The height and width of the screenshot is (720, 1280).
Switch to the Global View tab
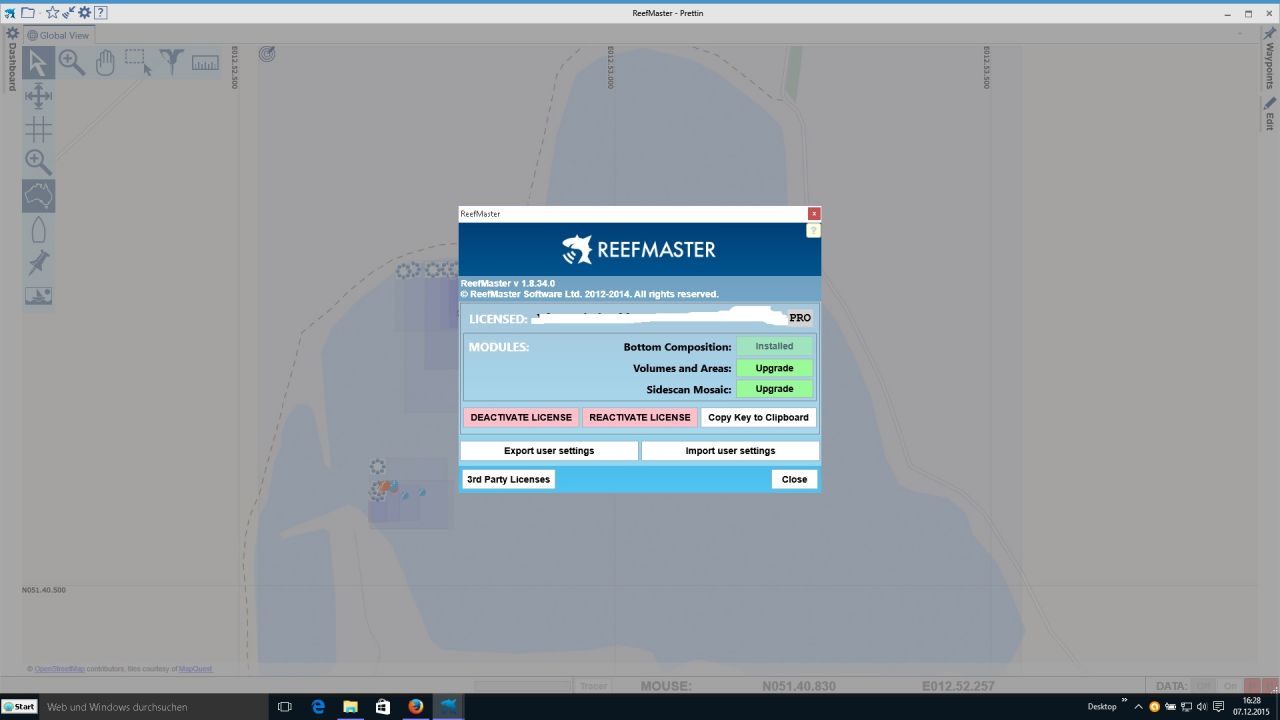pos(58,35)
